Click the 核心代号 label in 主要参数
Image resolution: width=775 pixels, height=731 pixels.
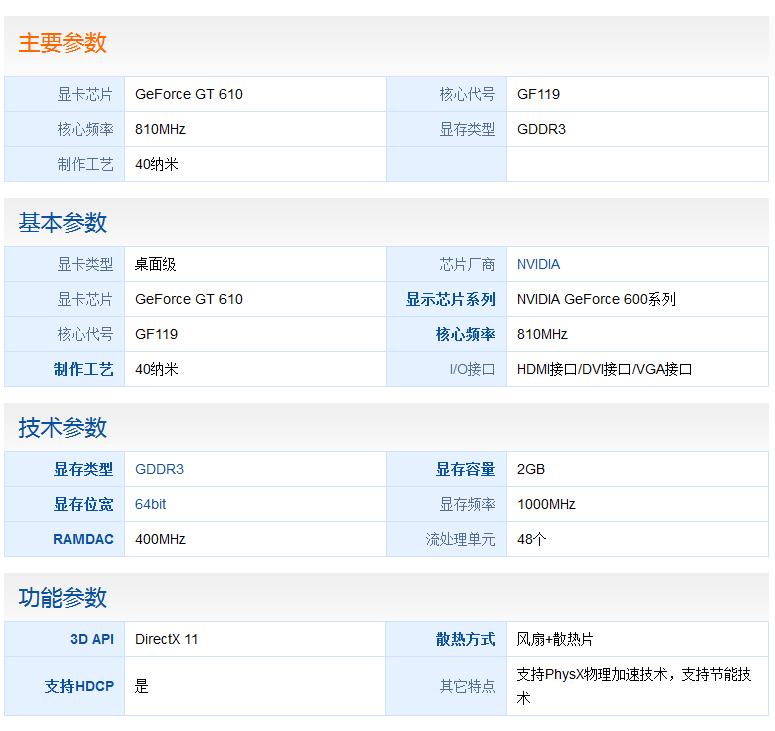(x=467, y=94)
